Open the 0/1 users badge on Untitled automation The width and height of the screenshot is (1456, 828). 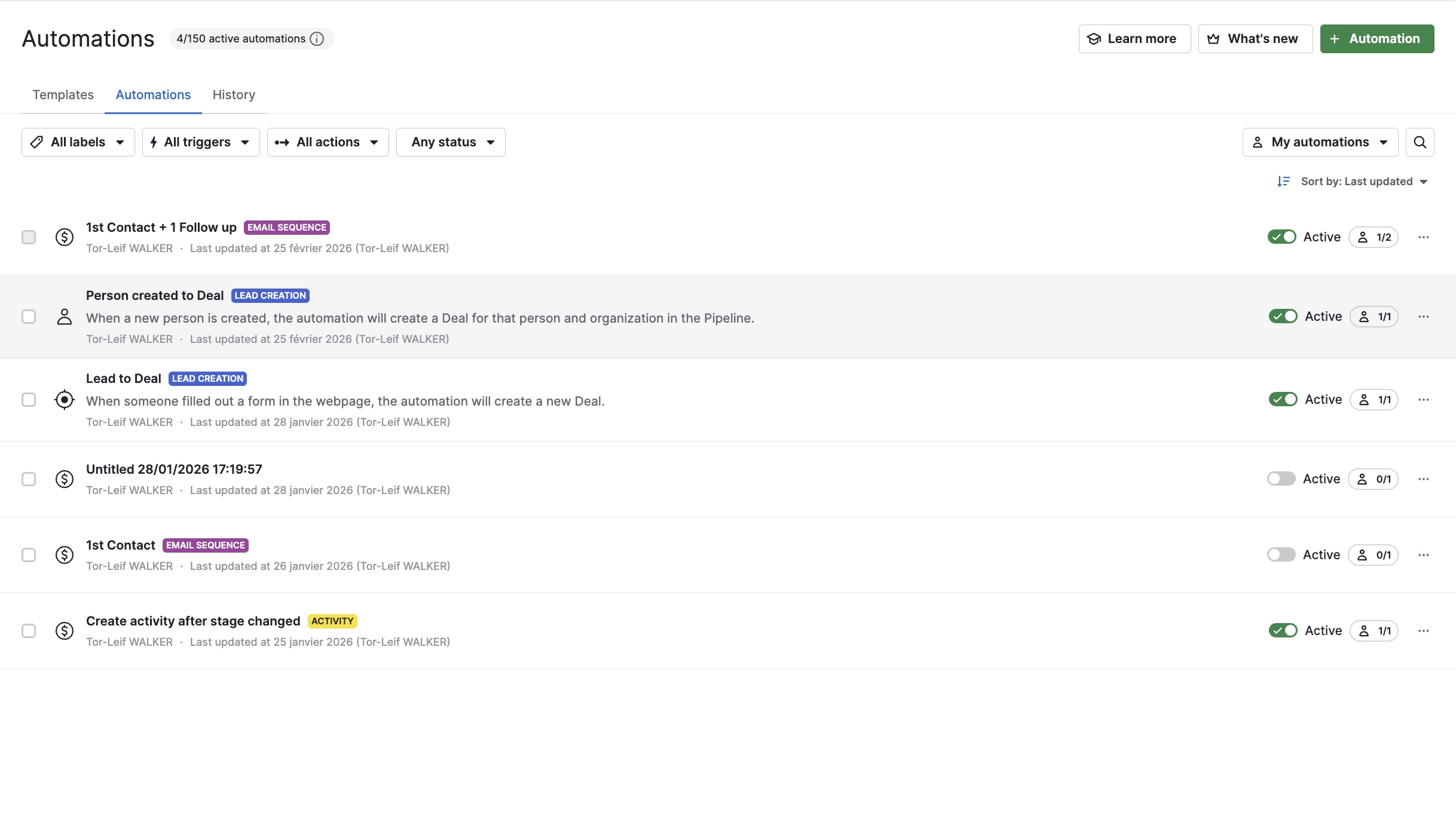[1374, 479]
